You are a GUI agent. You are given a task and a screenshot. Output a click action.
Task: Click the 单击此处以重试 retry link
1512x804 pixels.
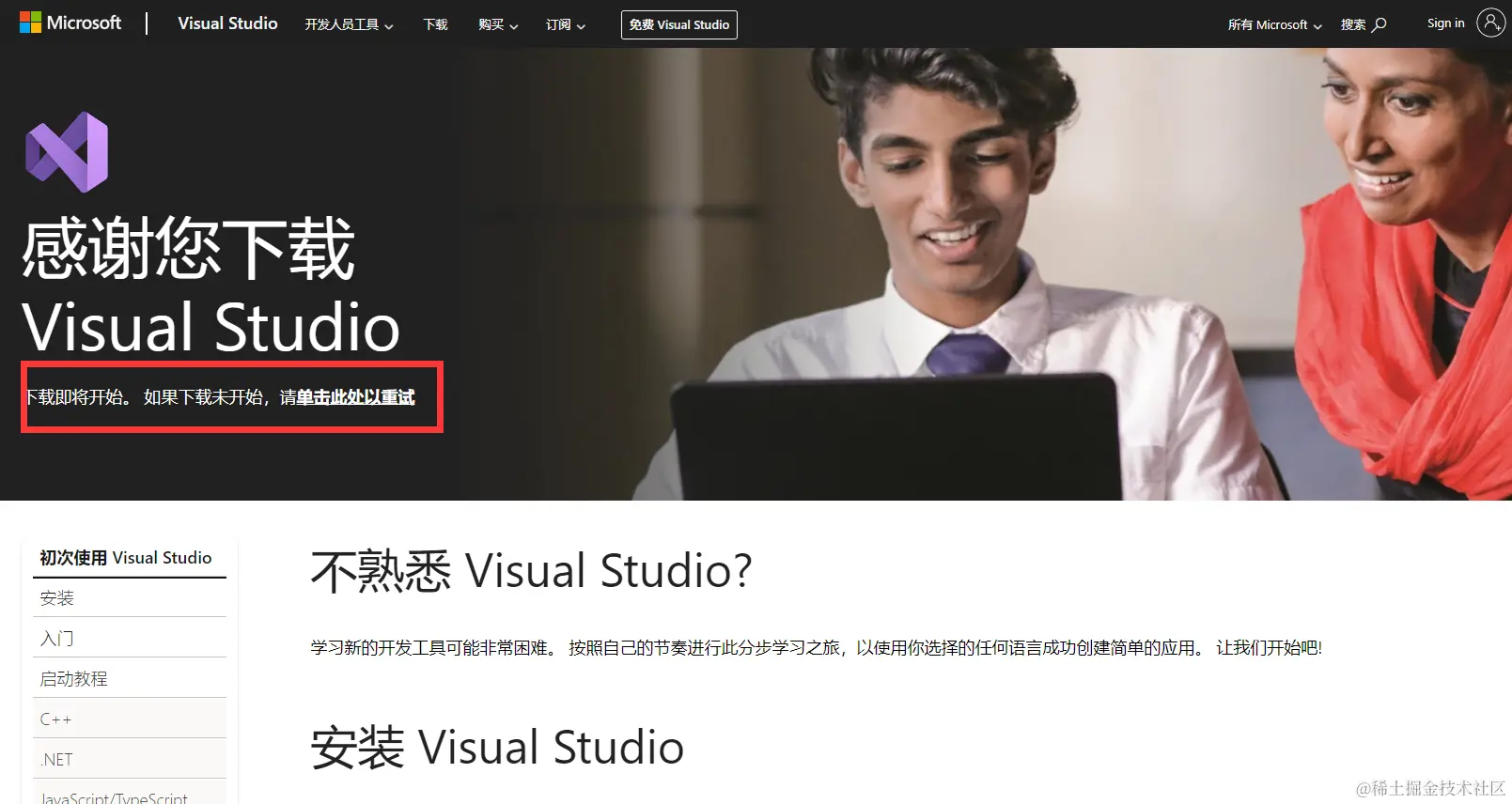click(355, 397)
